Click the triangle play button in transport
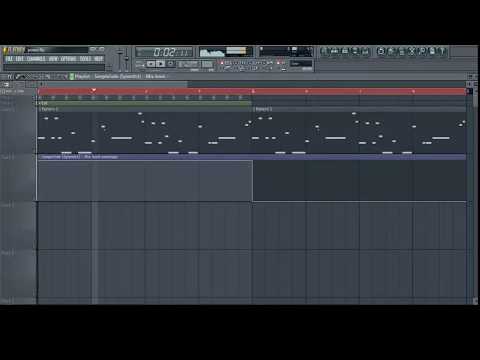Image resolution: width=480 pixels, height=360 pixels. [161, 64]
